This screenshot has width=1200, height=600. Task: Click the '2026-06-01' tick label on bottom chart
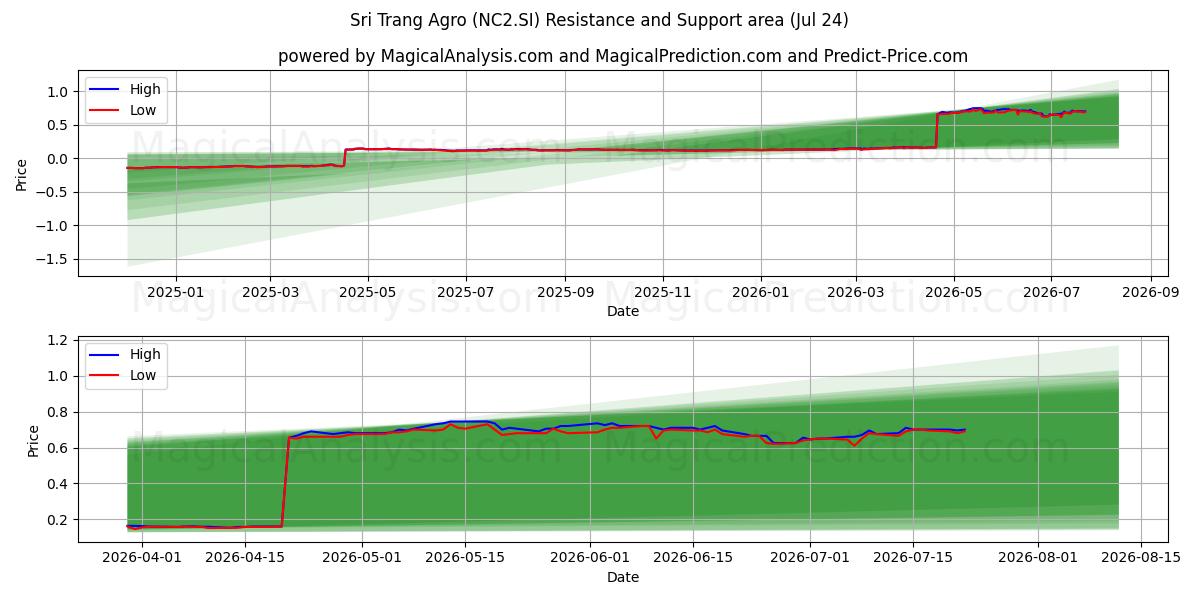(x=590, y=557)
